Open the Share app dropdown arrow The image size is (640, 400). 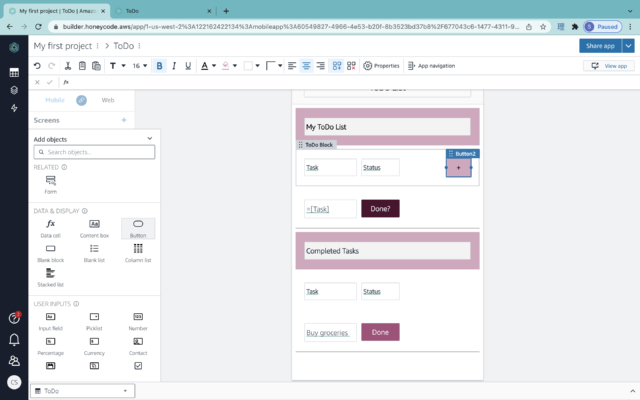point(628,46)
